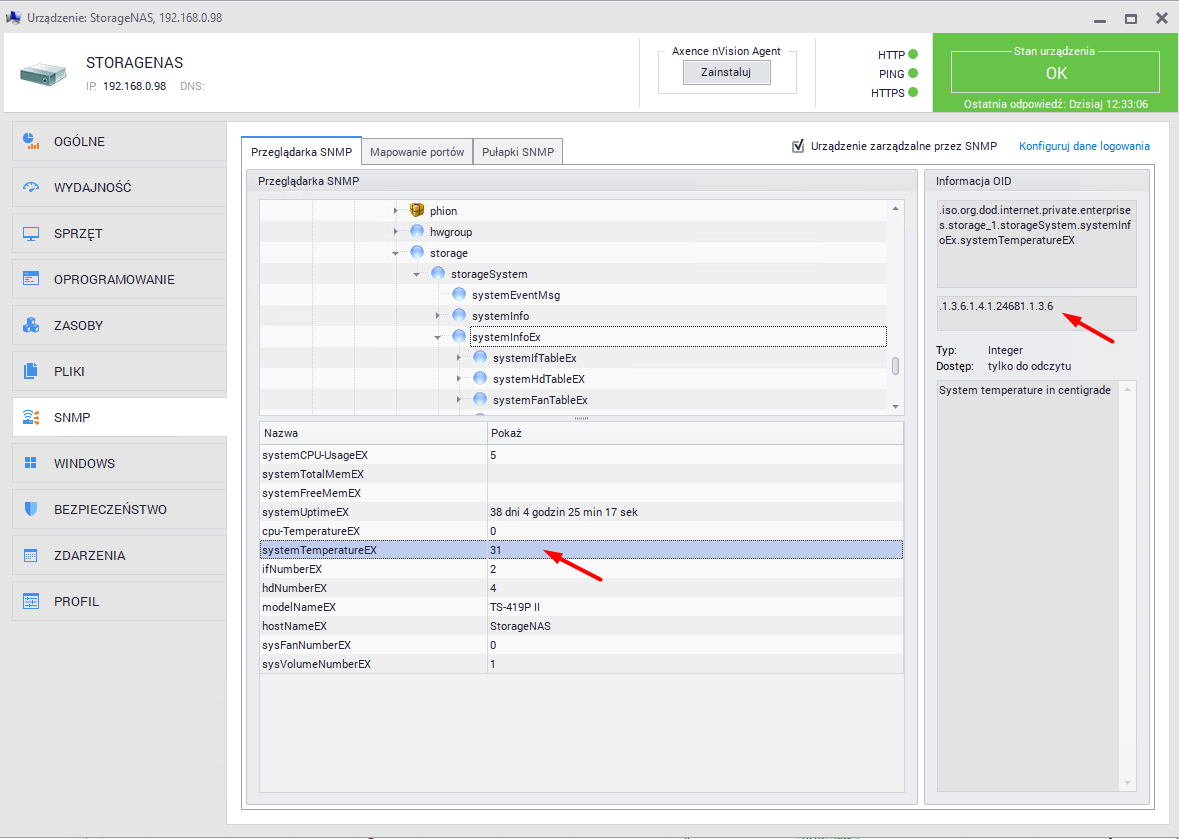Select the SPRZĘT monitor icon
This screenshot has height=839, width=1179.
(31, 233)
